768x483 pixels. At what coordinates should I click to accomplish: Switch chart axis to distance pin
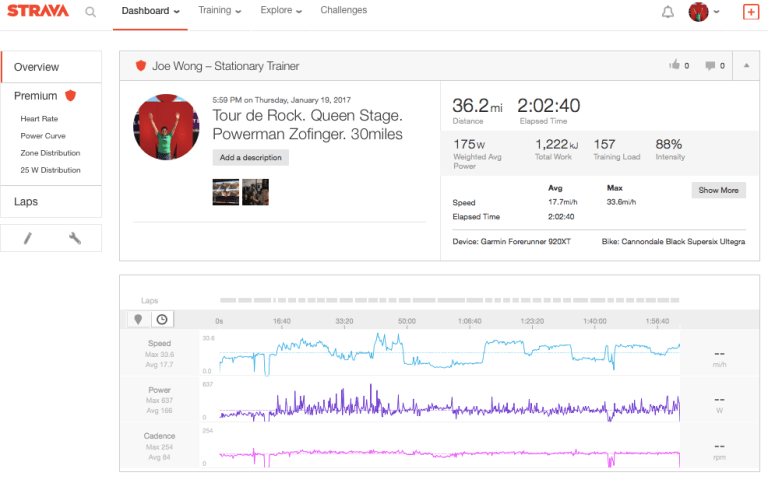click(x=139, y=319)
